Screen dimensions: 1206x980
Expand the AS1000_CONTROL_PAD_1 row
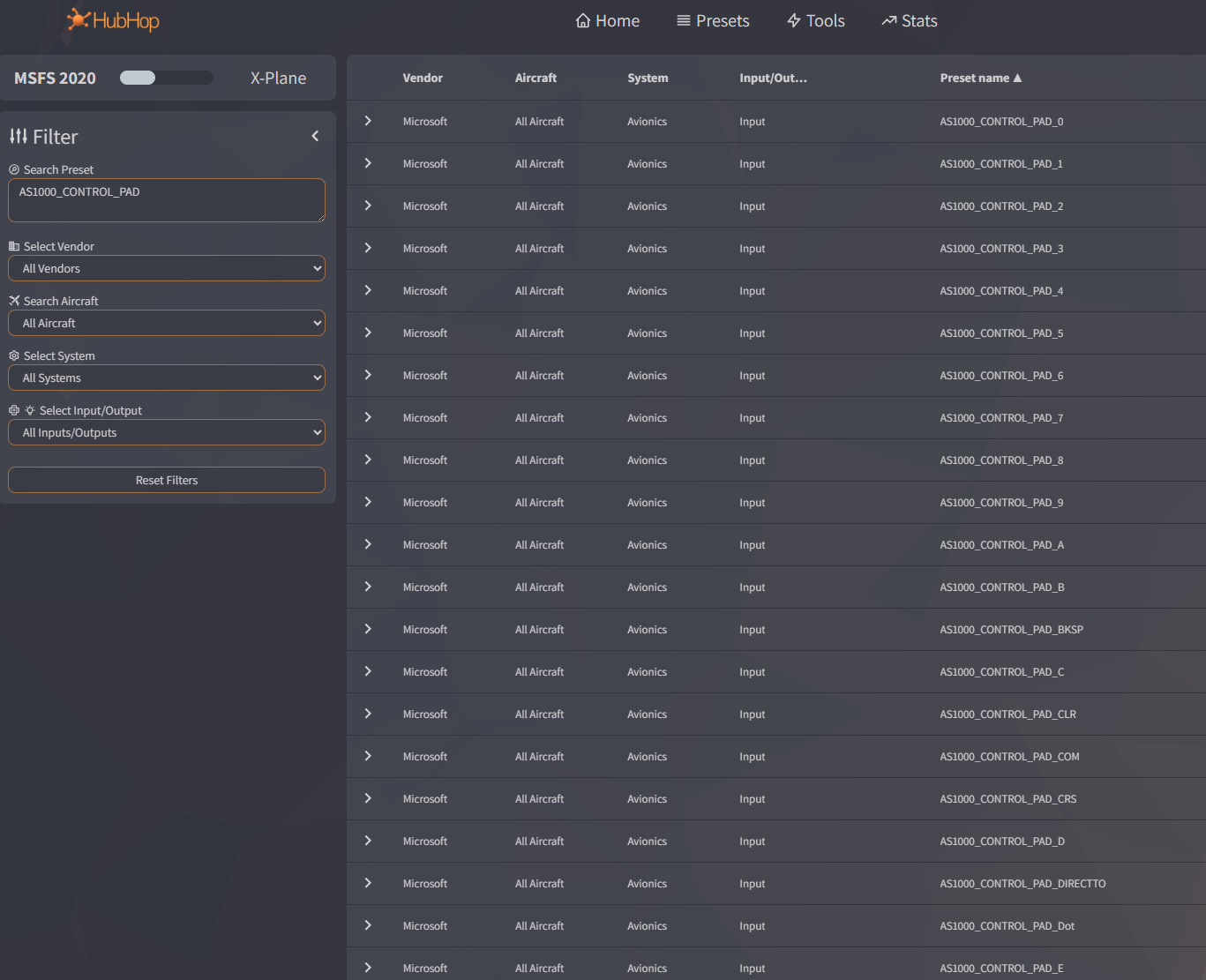pyautogui.click(x=368, y=163)
